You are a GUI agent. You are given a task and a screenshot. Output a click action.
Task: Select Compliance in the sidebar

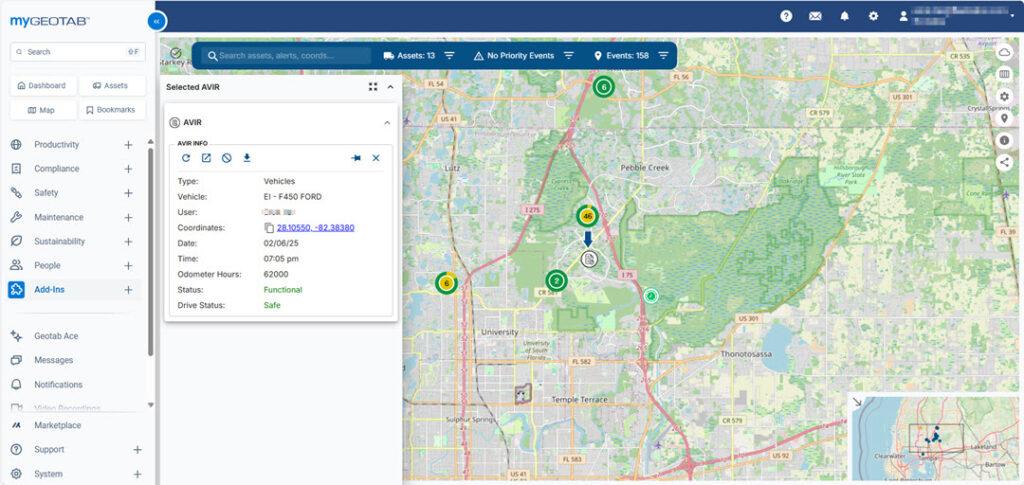point(57,168)
